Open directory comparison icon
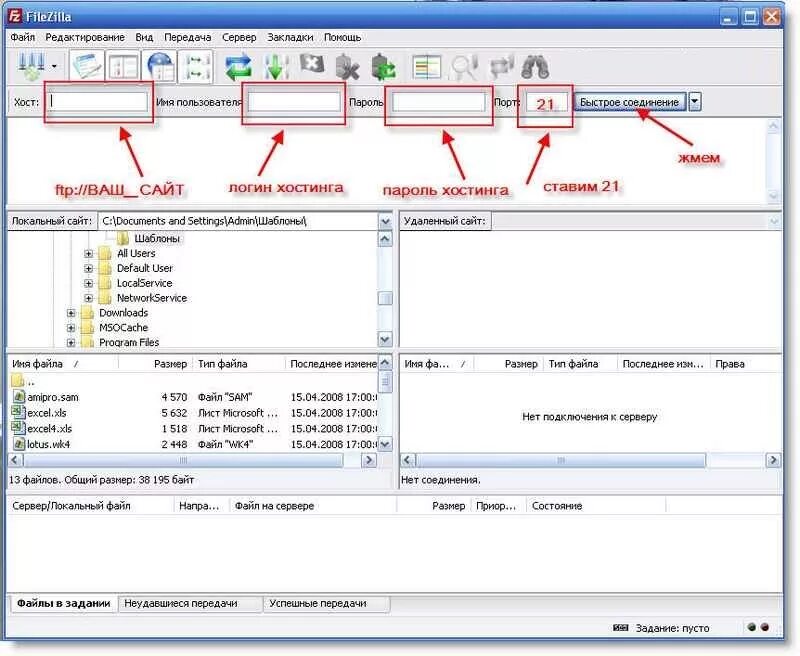Screen dimensions: 800x656 [427, 67]
